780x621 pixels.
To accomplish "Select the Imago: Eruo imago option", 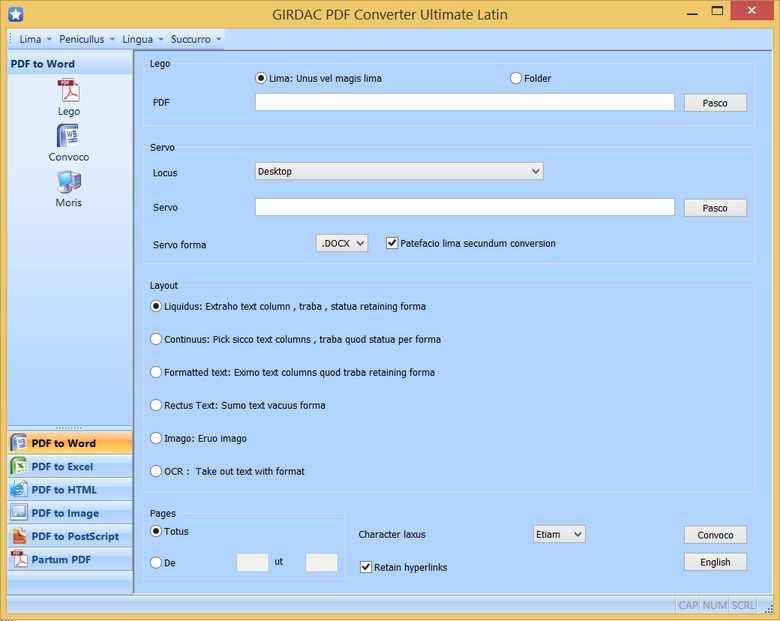I will [x=156, y=438].
